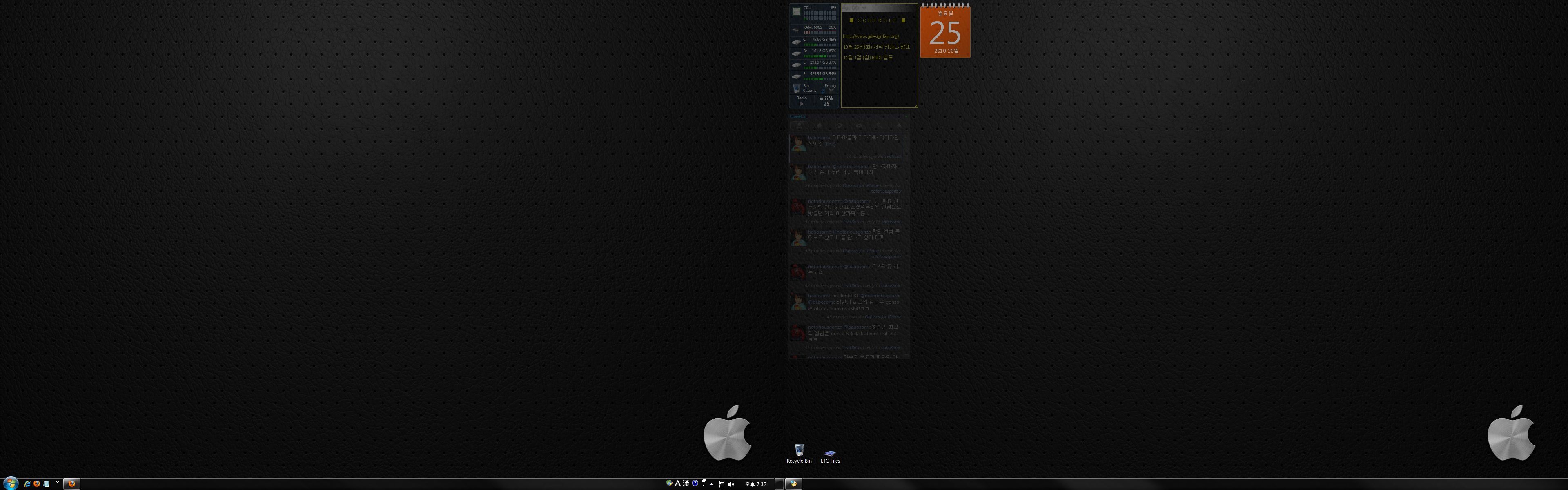Click the volume speaker tray icon
This screenshot has height=490, width=1568.
[731, 485]
